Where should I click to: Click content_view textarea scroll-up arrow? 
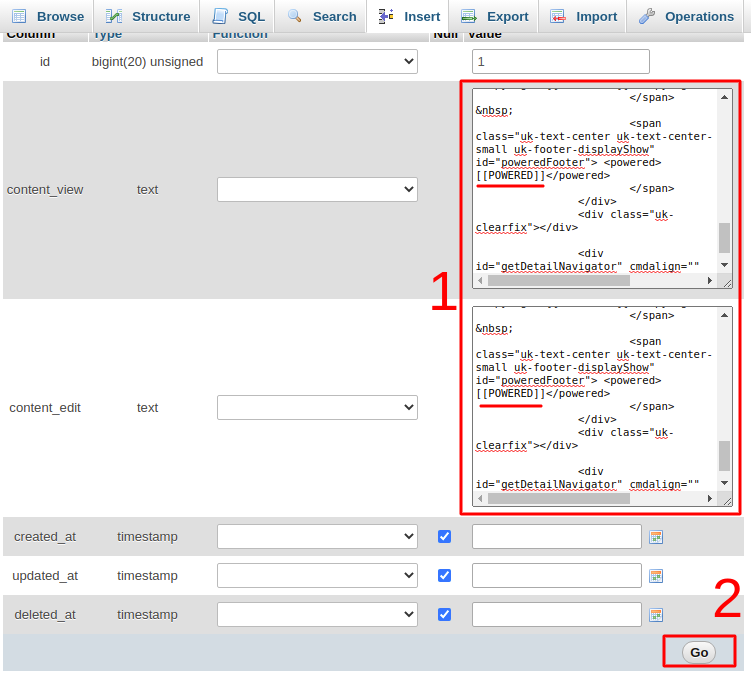pos(724,97)
